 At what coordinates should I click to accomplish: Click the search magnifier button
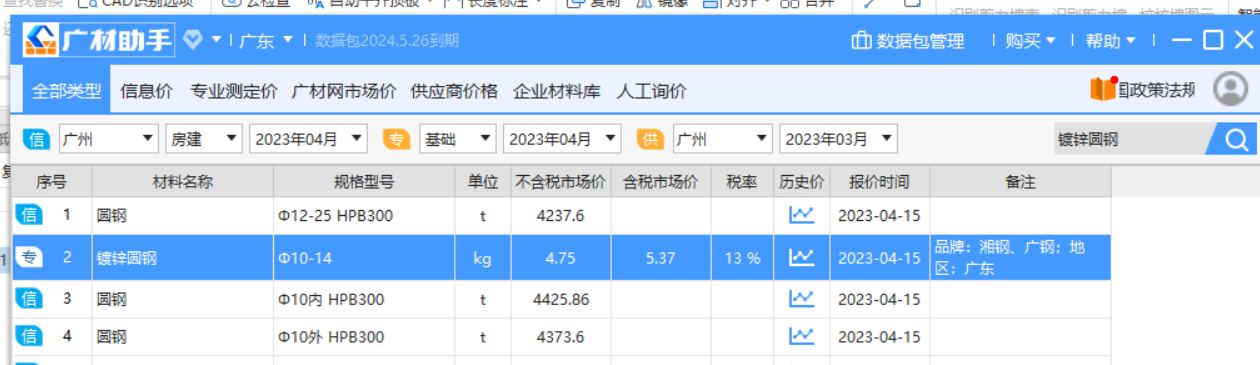(x=1236, y=140)
